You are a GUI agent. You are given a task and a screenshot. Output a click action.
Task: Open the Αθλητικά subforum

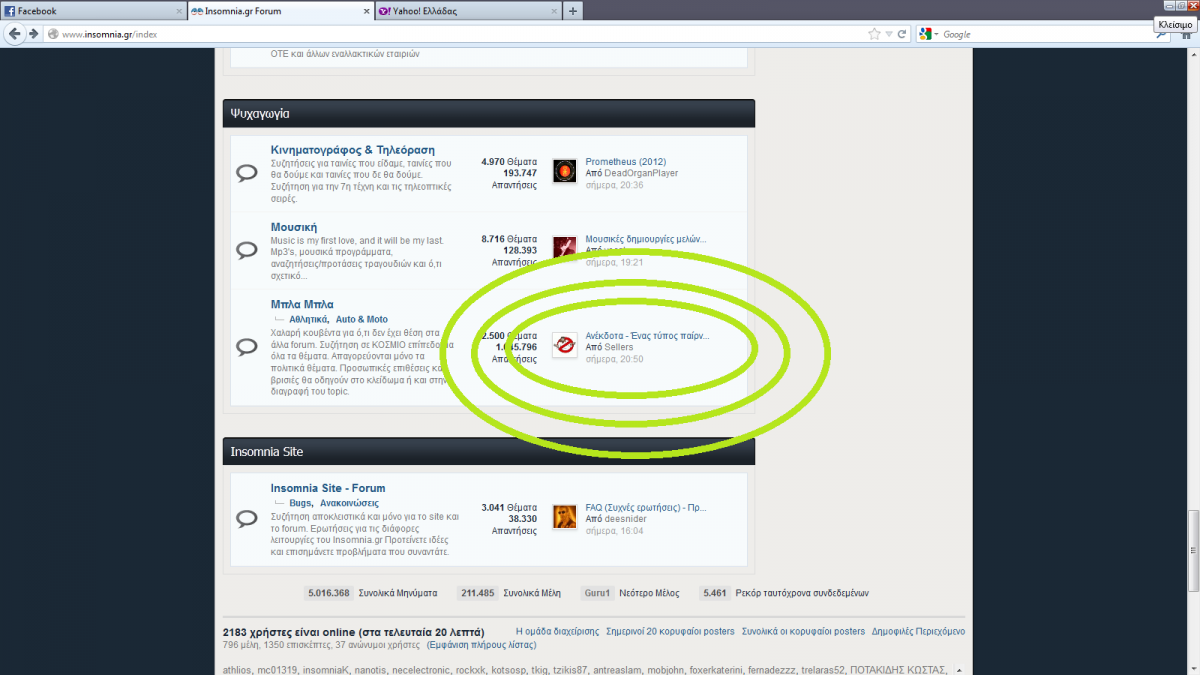309,319
